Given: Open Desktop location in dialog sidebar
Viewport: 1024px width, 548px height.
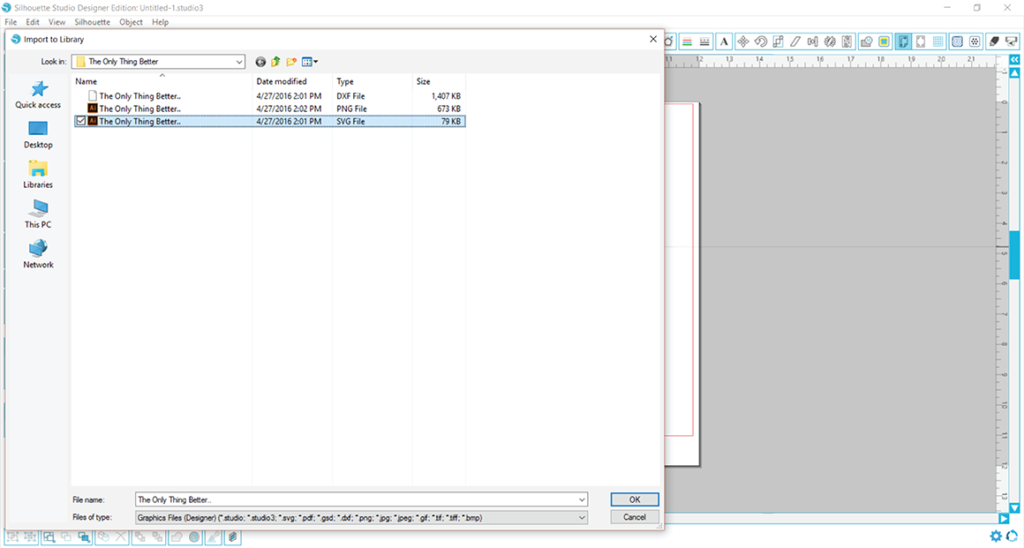Looking at the screenshot, I should [38, 135].
